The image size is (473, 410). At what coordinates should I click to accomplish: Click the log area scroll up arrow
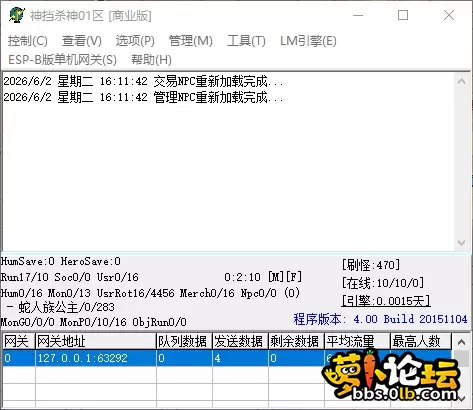(x=461, y=81)
